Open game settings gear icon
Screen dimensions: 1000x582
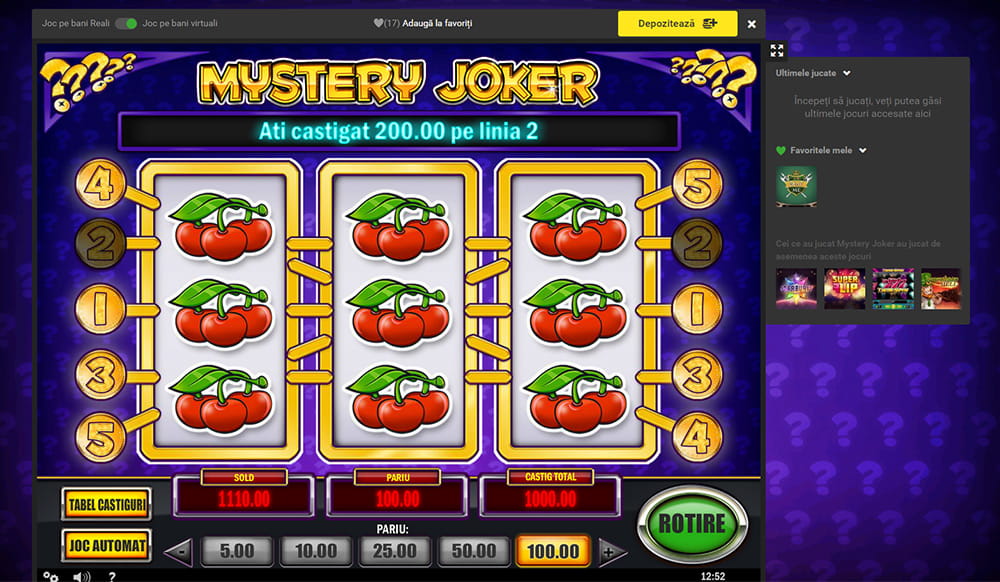click(x=50, y=577)
